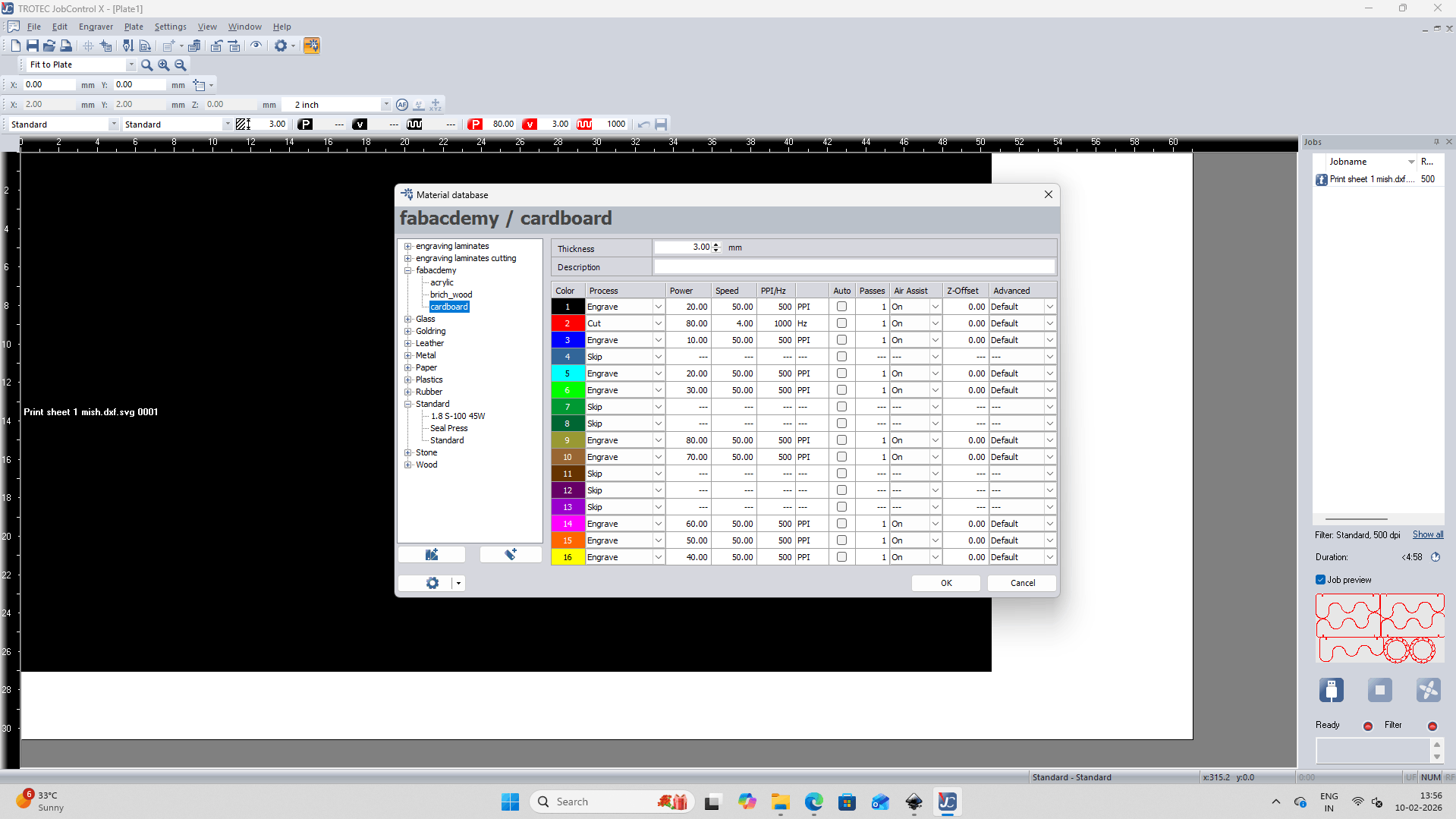Click the zoom magnifier icon
The height and width of the screenshot is (819, 1456).
click(147, 65)
